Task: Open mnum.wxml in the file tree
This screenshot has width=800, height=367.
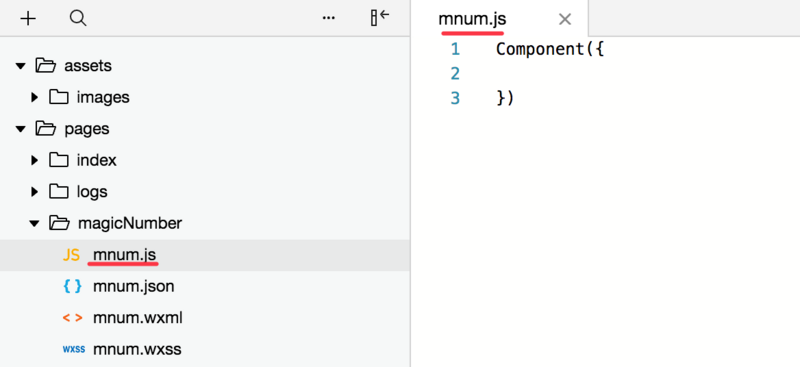Action: coord(138,318)
